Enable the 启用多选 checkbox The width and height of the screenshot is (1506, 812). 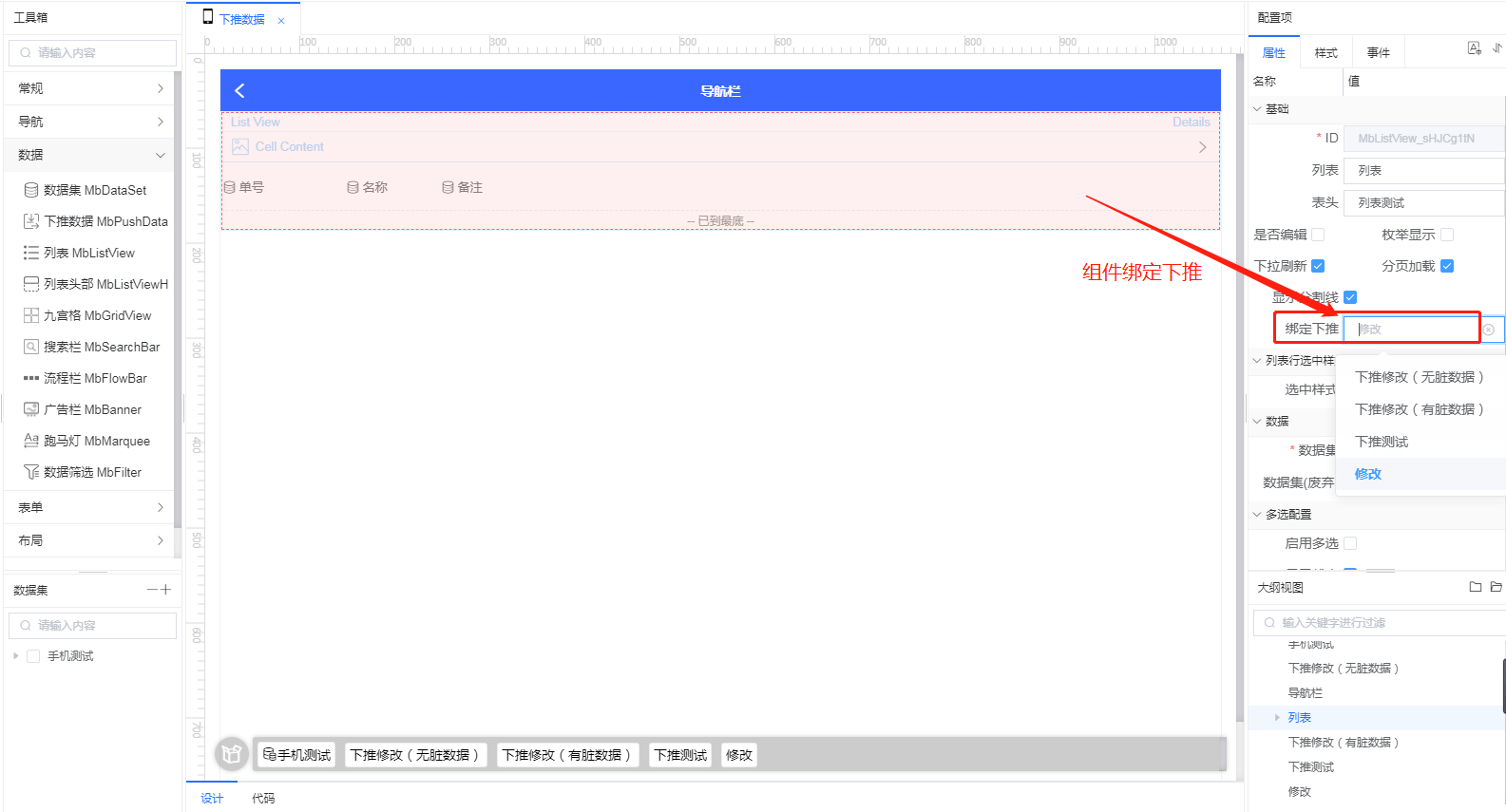pyautogui.click(x=1350, y=543)
